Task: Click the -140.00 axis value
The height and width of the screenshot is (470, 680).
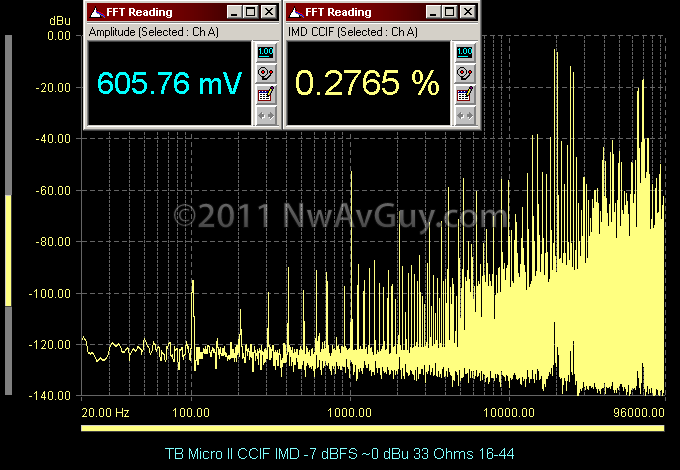Action: coord(50,395)
